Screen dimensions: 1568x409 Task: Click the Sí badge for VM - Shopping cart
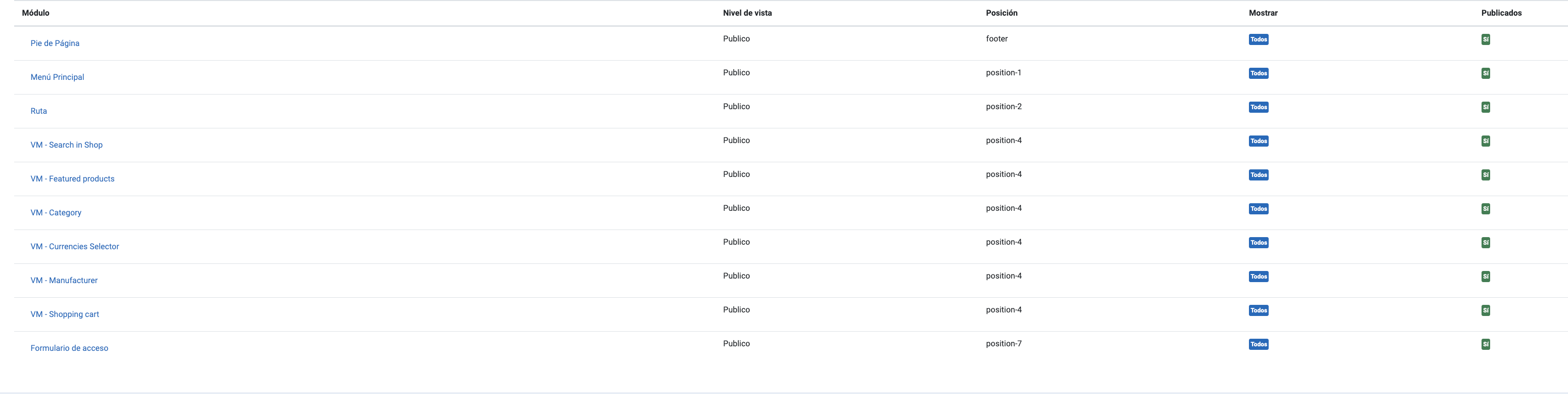(1485, 310)
